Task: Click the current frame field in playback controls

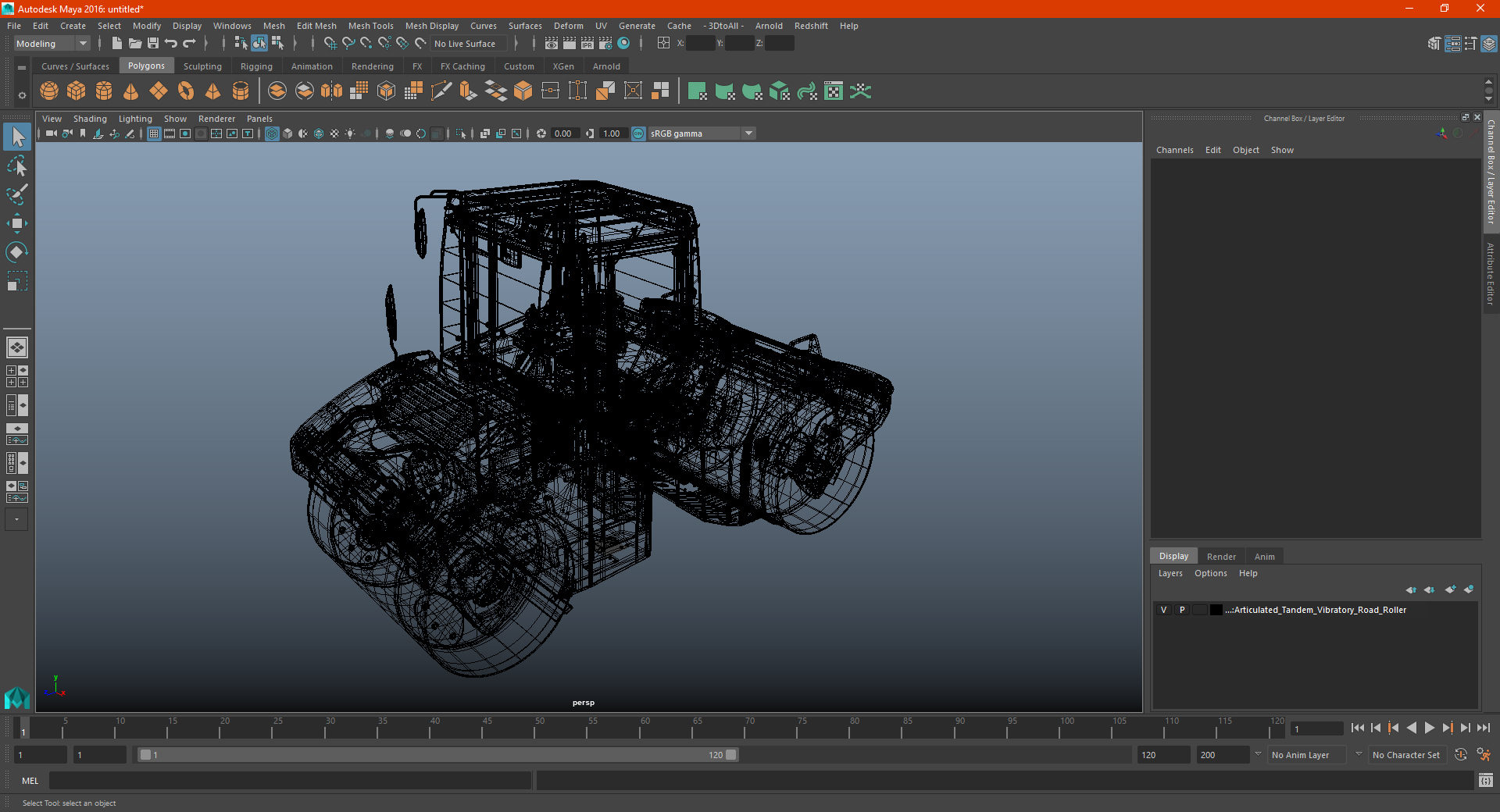Action: pos(1316,729)
